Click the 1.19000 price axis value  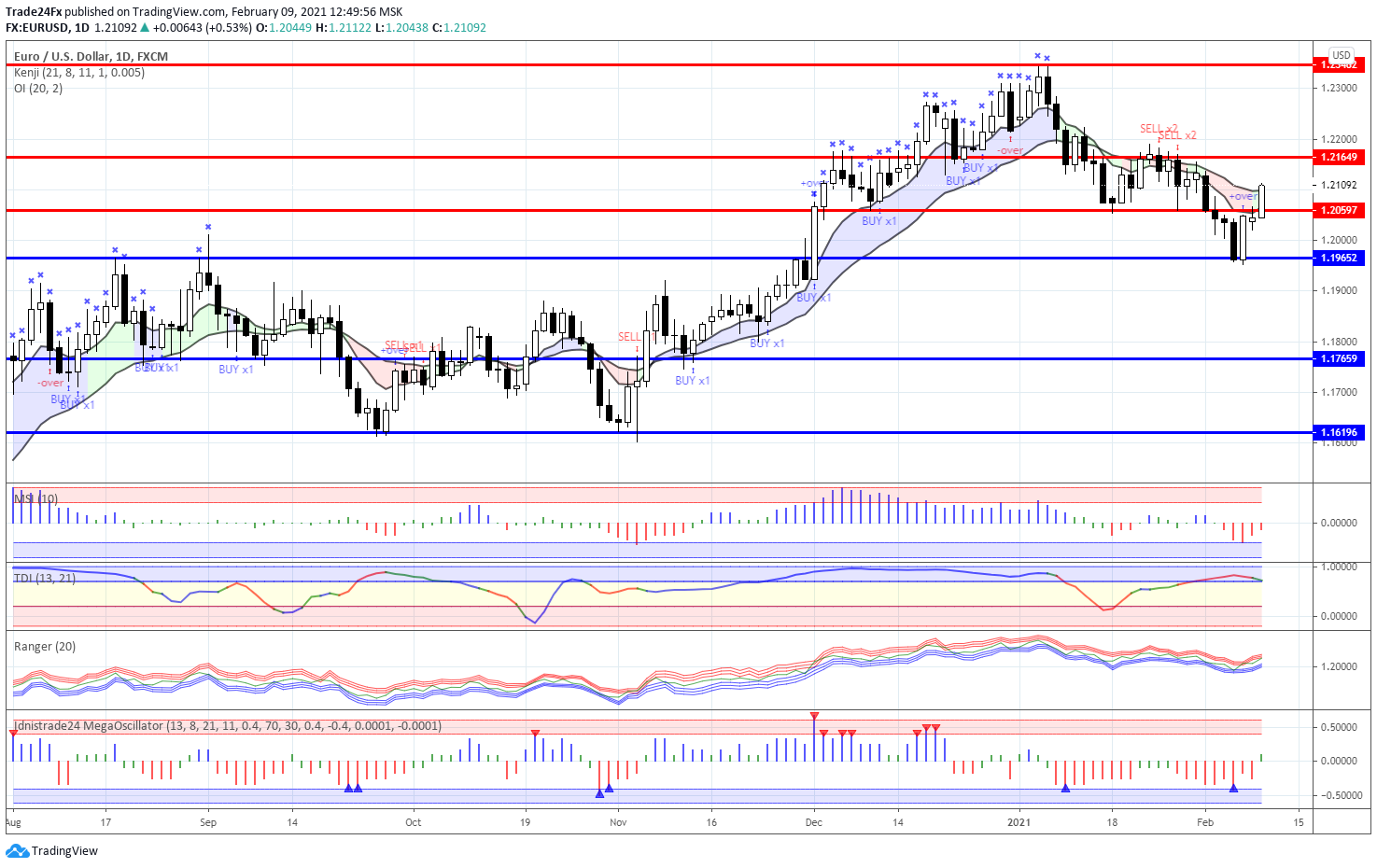coord(1339,290)
